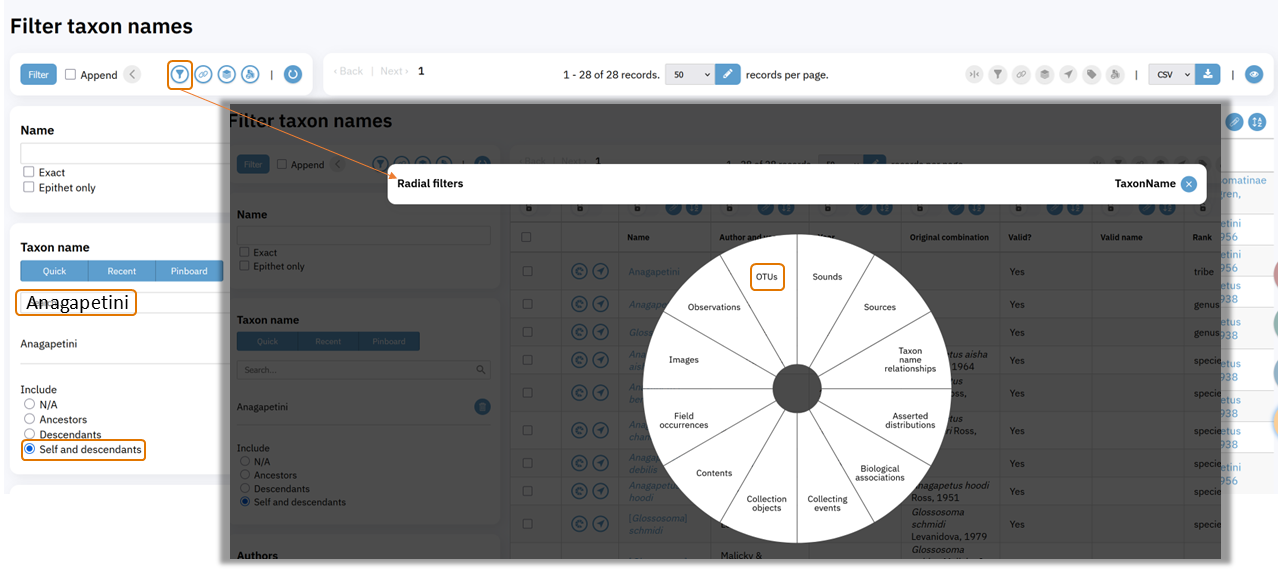Open the CSV format dropdown
The image size is (1280, 575).
tap(1172, 74)
